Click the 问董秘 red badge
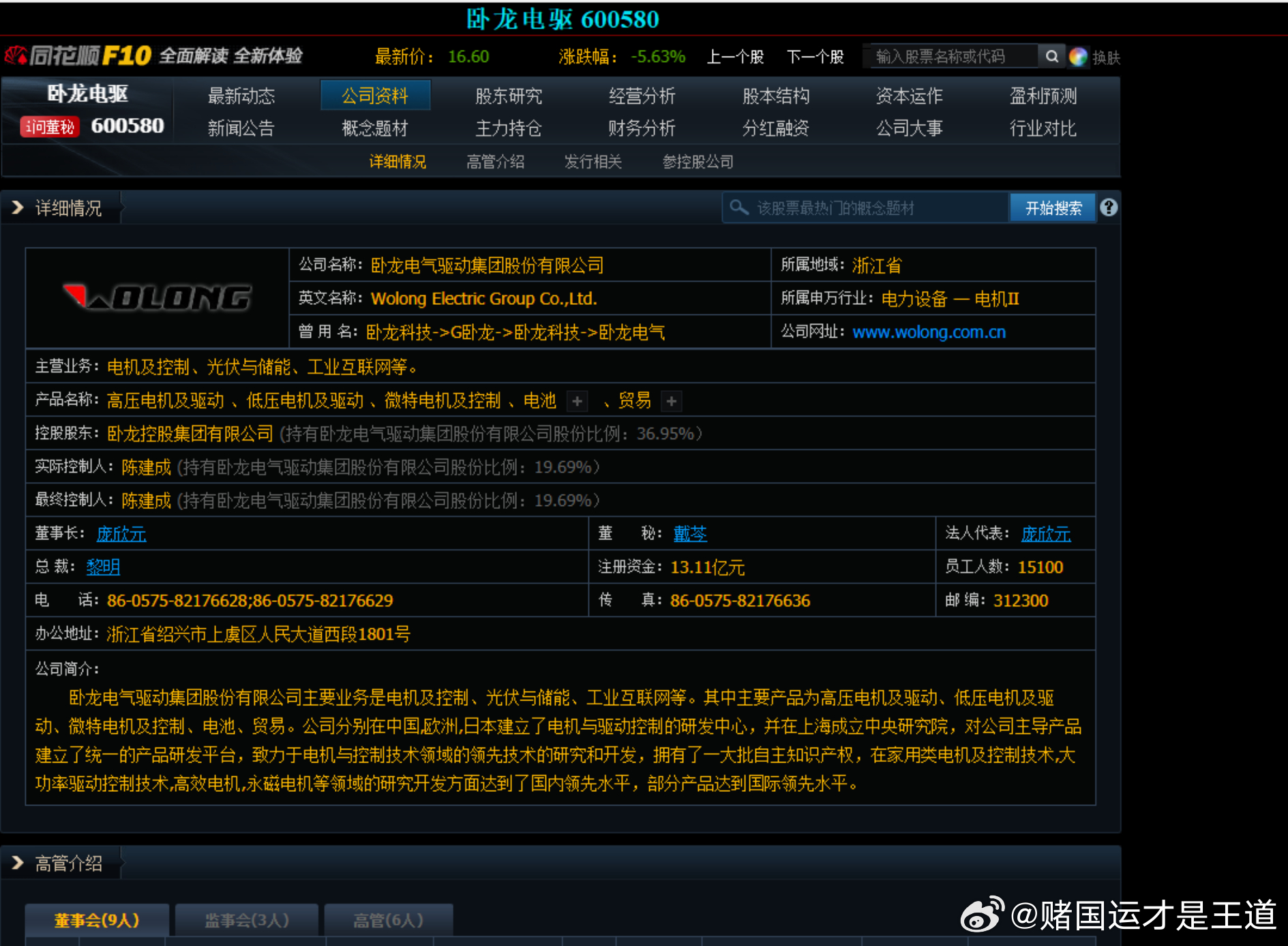This screenshot has width=1288, height=946. point(50,127)
